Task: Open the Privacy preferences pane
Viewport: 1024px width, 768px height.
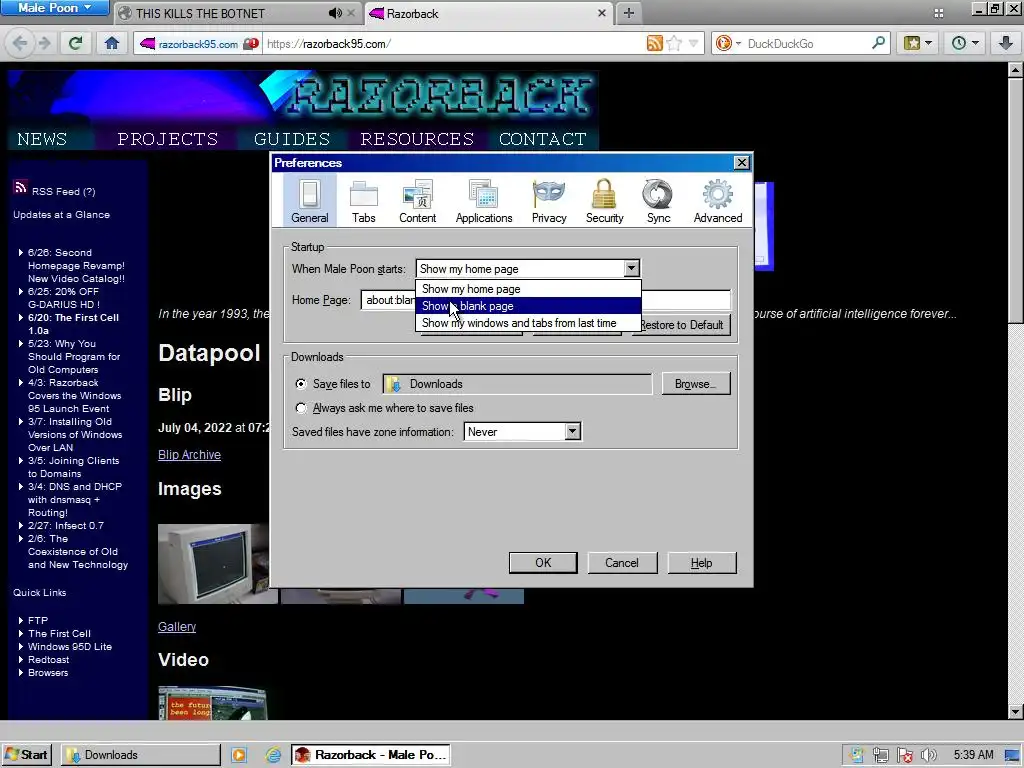Action: [x=549, y=200]
